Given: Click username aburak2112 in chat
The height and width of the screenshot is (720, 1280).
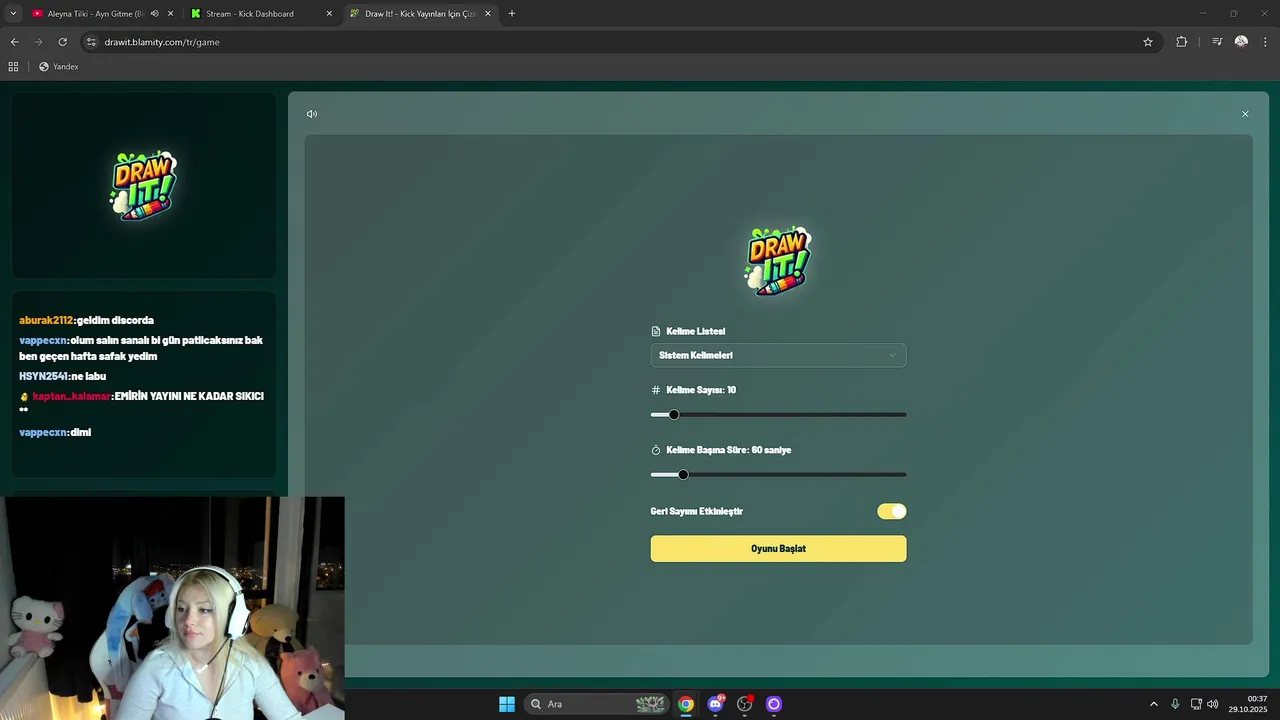Looking at the screenshot, I should [46, 320].
